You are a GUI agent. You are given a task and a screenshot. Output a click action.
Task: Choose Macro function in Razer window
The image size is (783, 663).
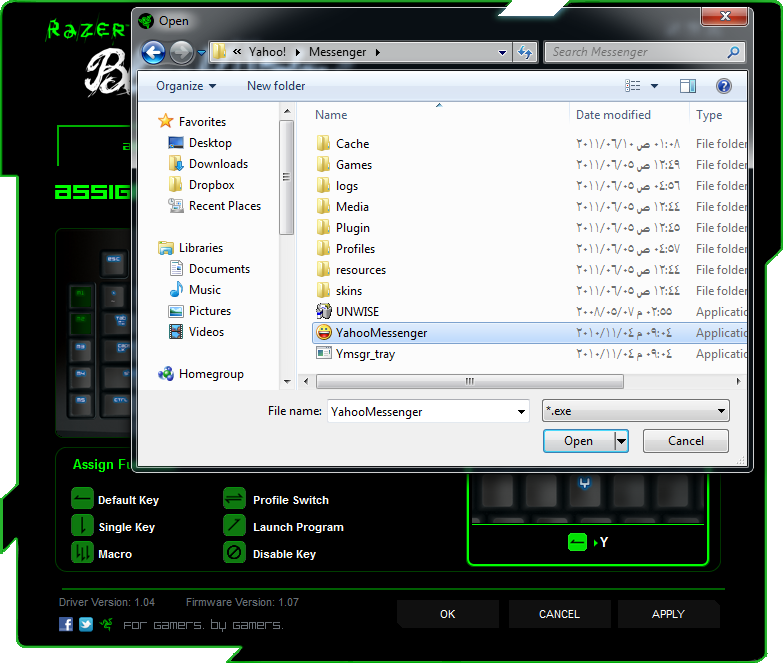tap(102, 553)
